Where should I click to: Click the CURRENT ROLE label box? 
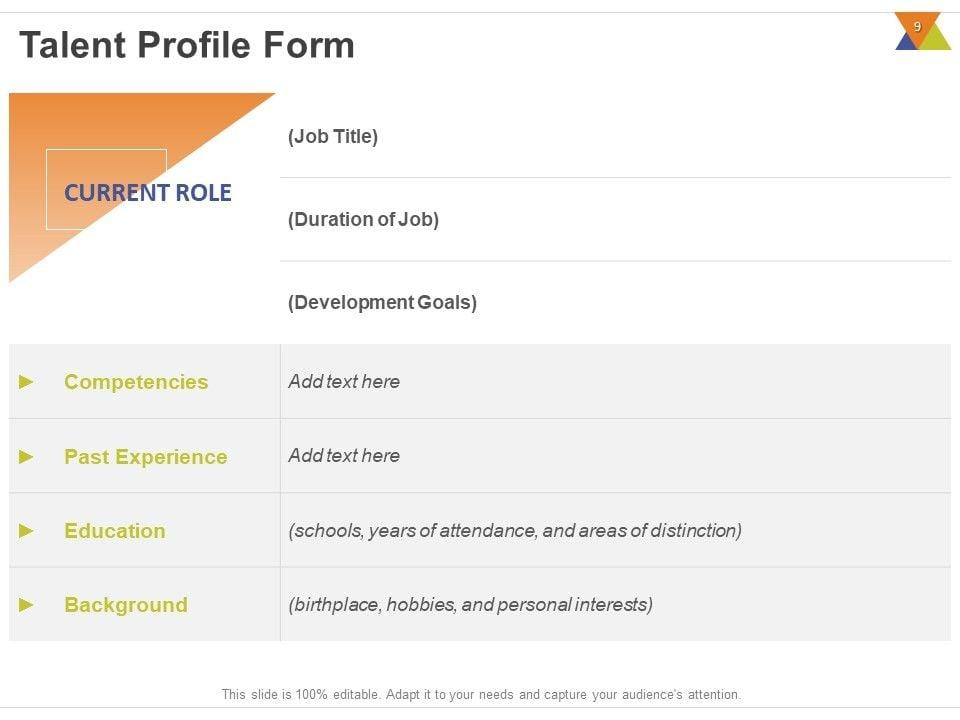[147, 192]
